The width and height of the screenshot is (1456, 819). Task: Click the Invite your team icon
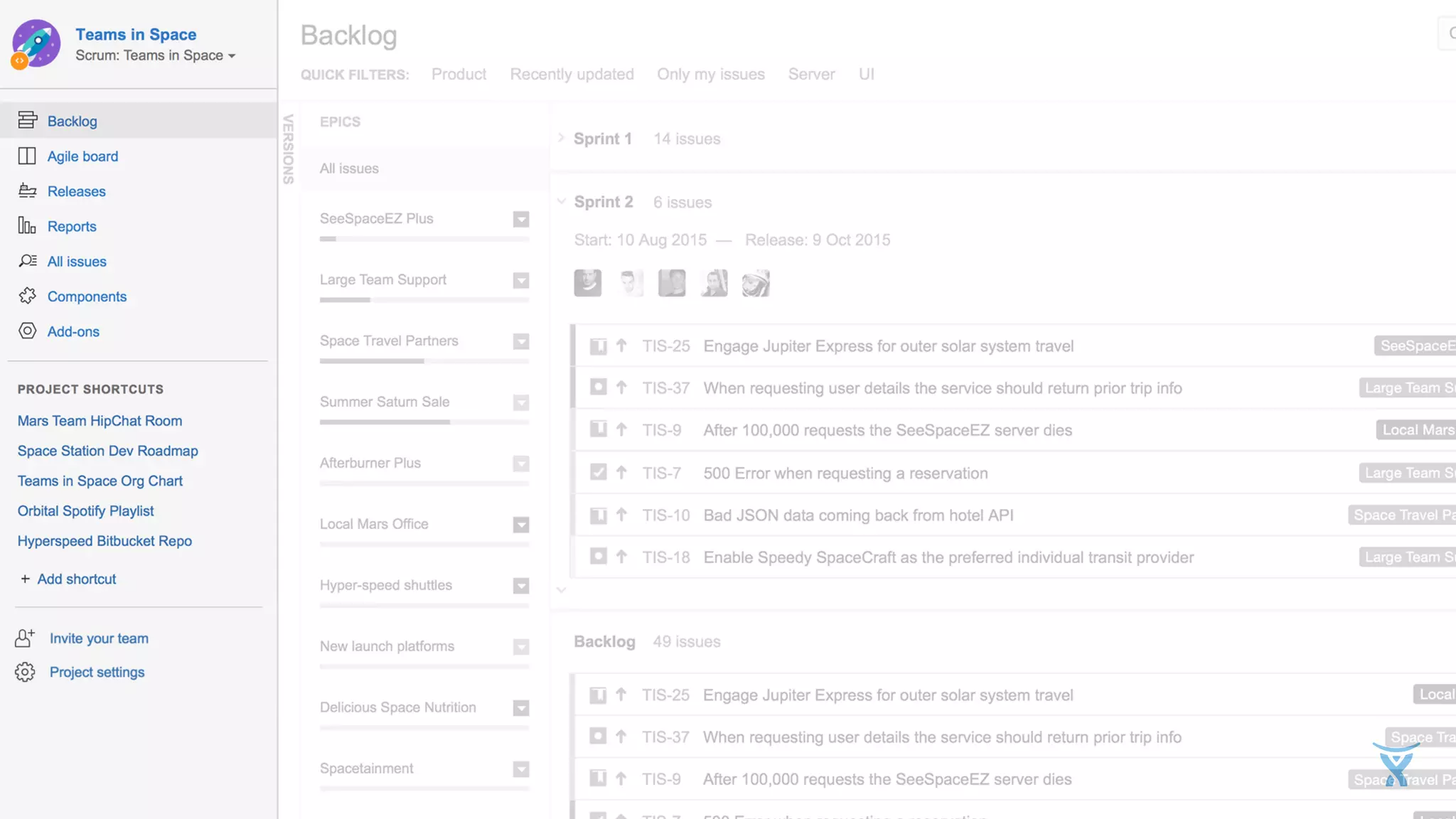point(25,638)
